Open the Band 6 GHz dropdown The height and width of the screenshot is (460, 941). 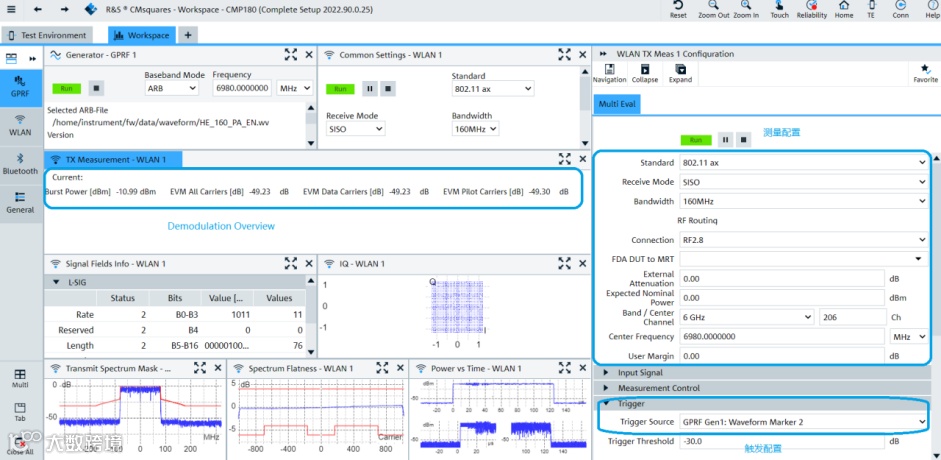(x=747, y=317)
